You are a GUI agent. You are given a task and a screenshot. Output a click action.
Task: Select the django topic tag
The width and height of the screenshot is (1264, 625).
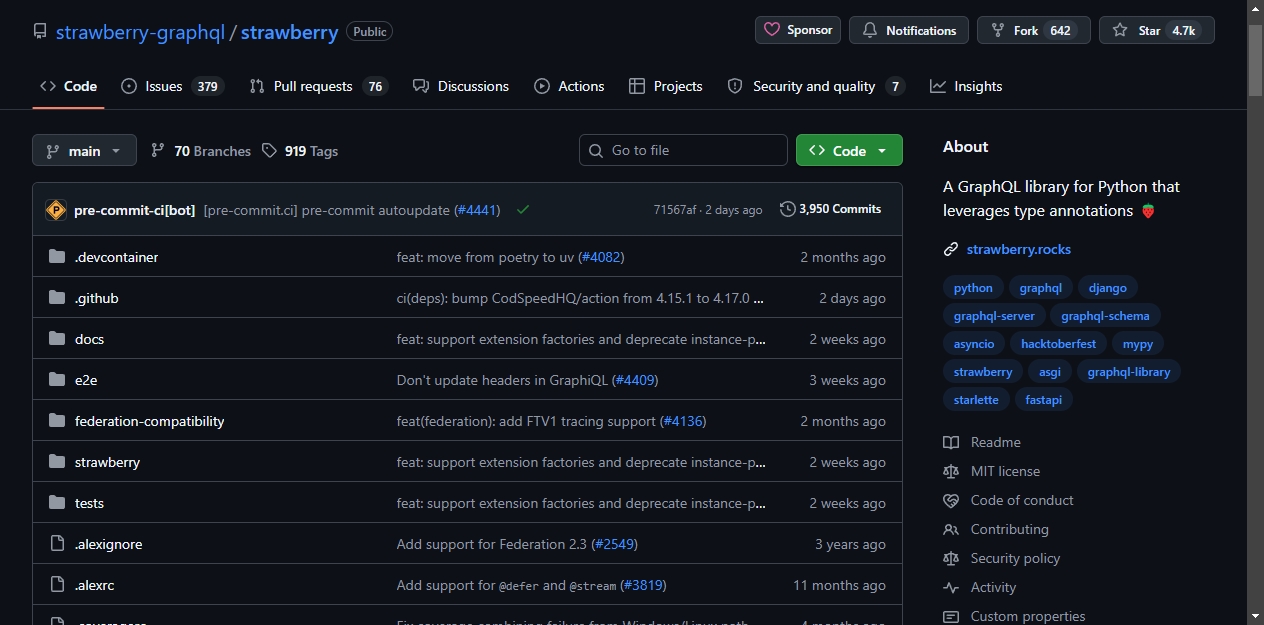point(1107,288)
